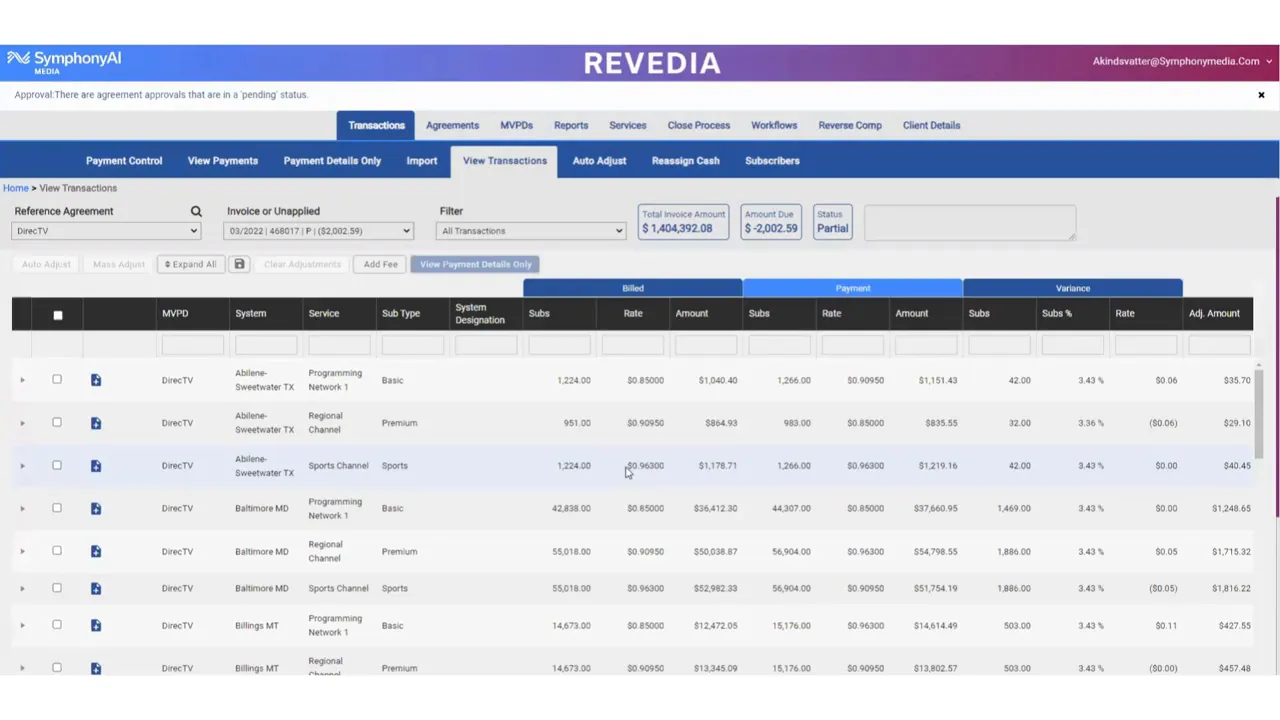Click View Payment Details Only button

(476, 264)
